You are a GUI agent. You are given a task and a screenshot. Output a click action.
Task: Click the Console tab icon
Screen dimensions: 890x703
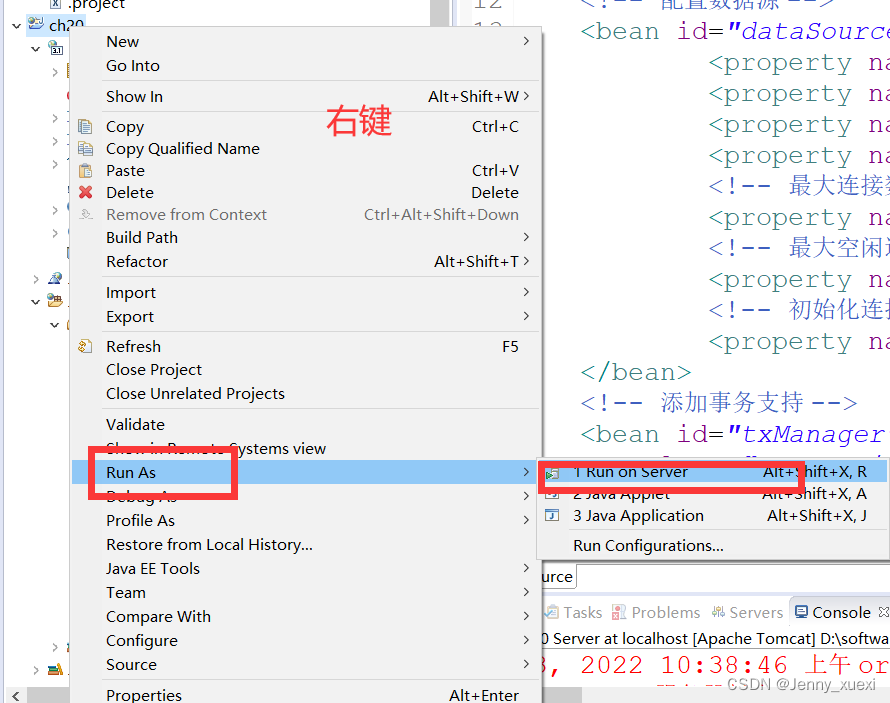801,612
